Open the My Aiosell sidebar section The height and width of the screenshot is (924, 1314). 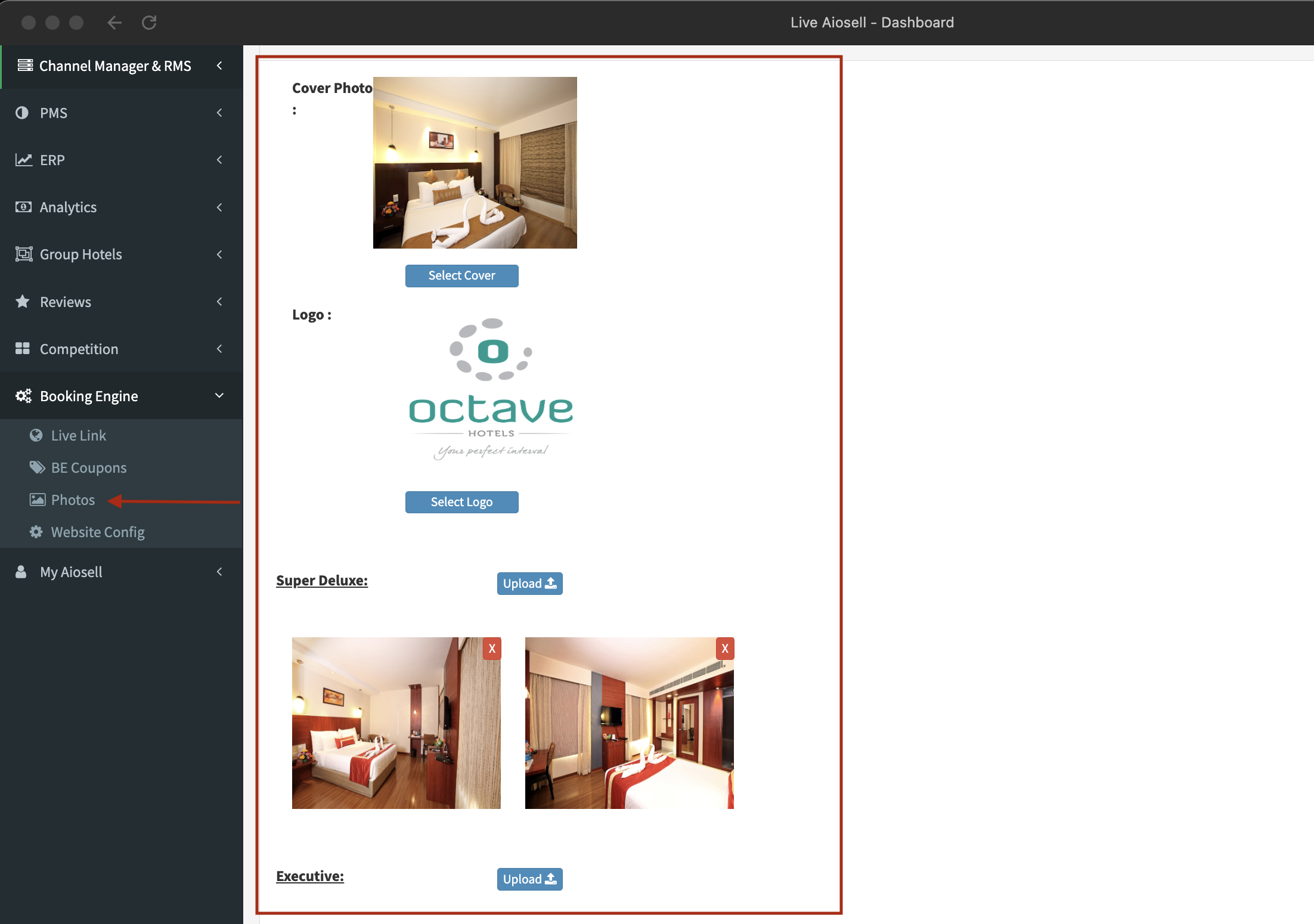121,572
